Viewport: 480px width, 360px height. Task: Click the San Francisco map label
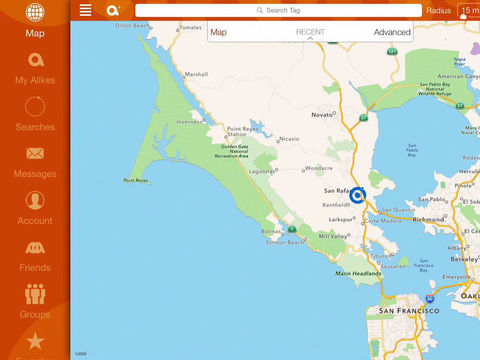(409, 311)
